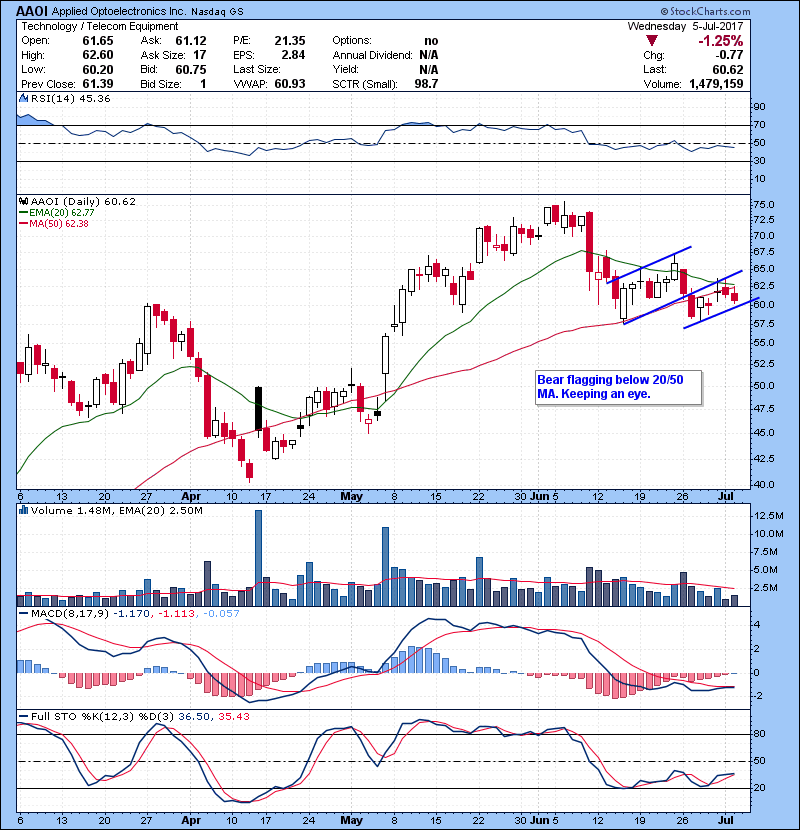Click the RSI(14) 45.36 label text
Screen dimensions: 800x830
click(70, 98)
